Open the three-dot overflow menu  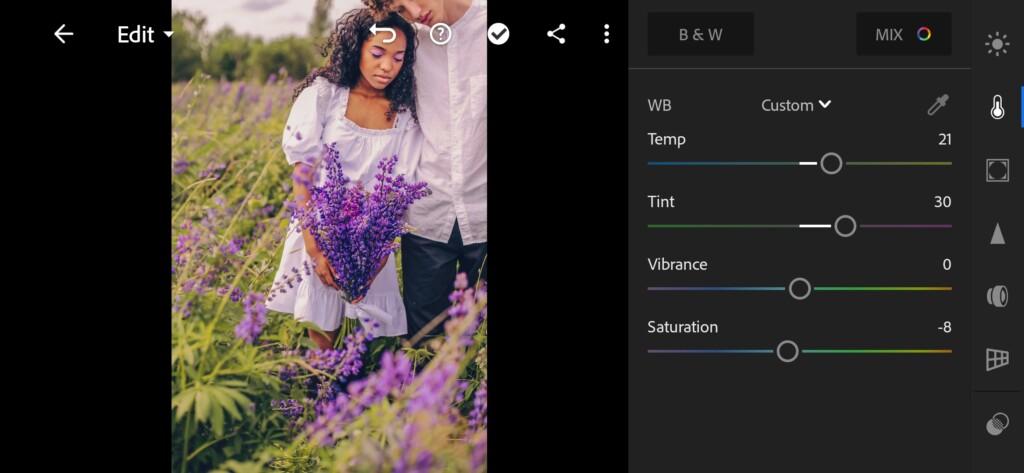[x=607, y=34]
